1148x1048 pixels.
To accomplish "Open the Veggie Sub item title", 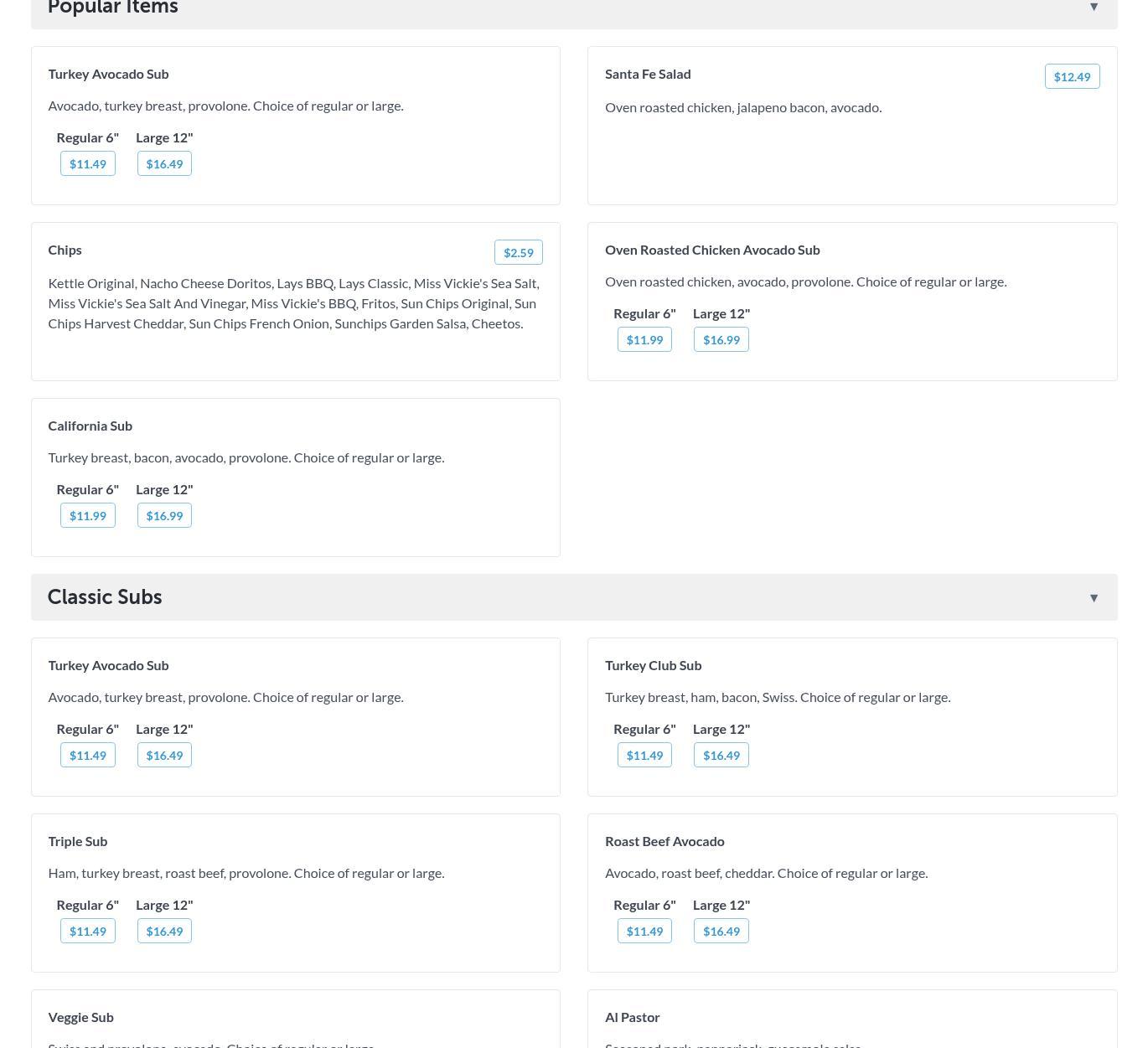I will pyautogui.click(x=80, y=1017).
